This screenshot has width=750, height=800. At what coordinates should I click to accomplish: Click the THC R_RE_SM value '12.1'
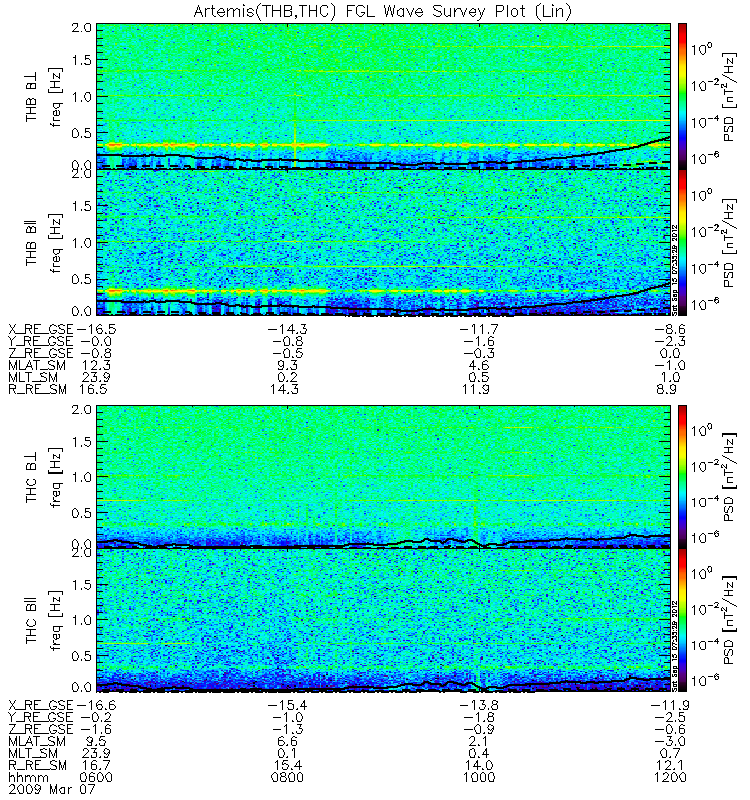click(670, 765)
